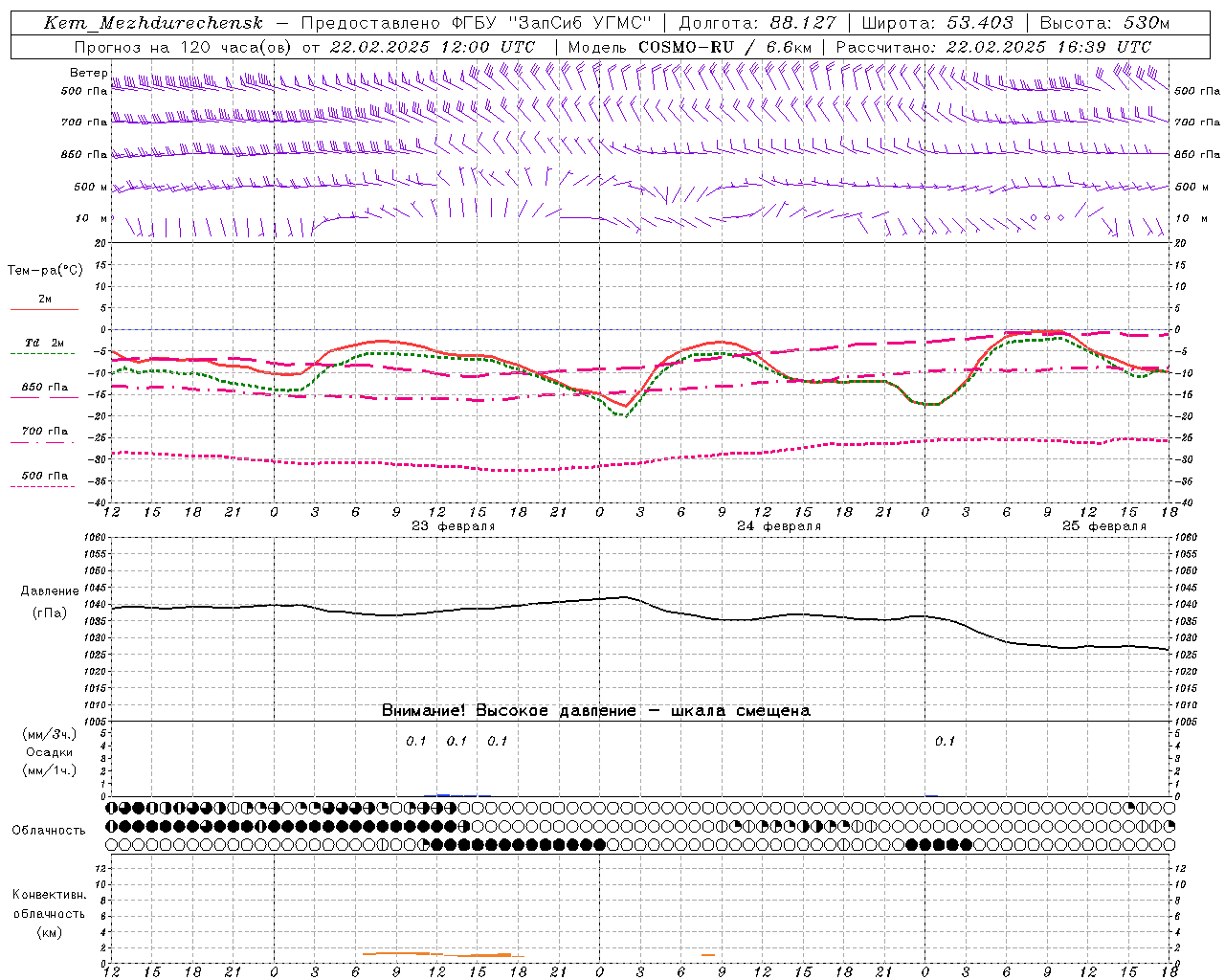Click the Td 2м dew point legend entry
The image size is (1225, 980).
click(45, 343)
